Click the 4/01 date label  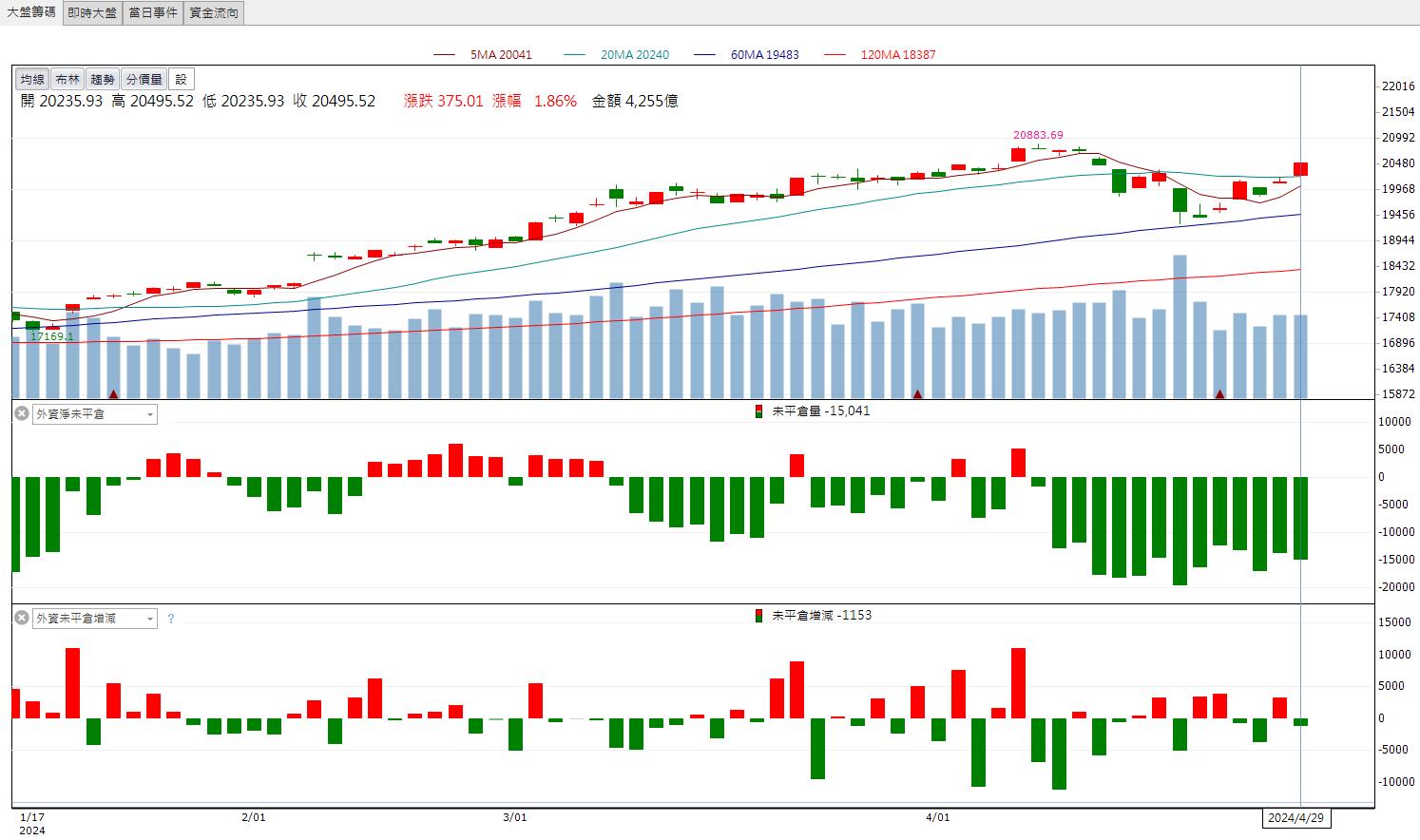pyautogui.click(x=937, y=817)
